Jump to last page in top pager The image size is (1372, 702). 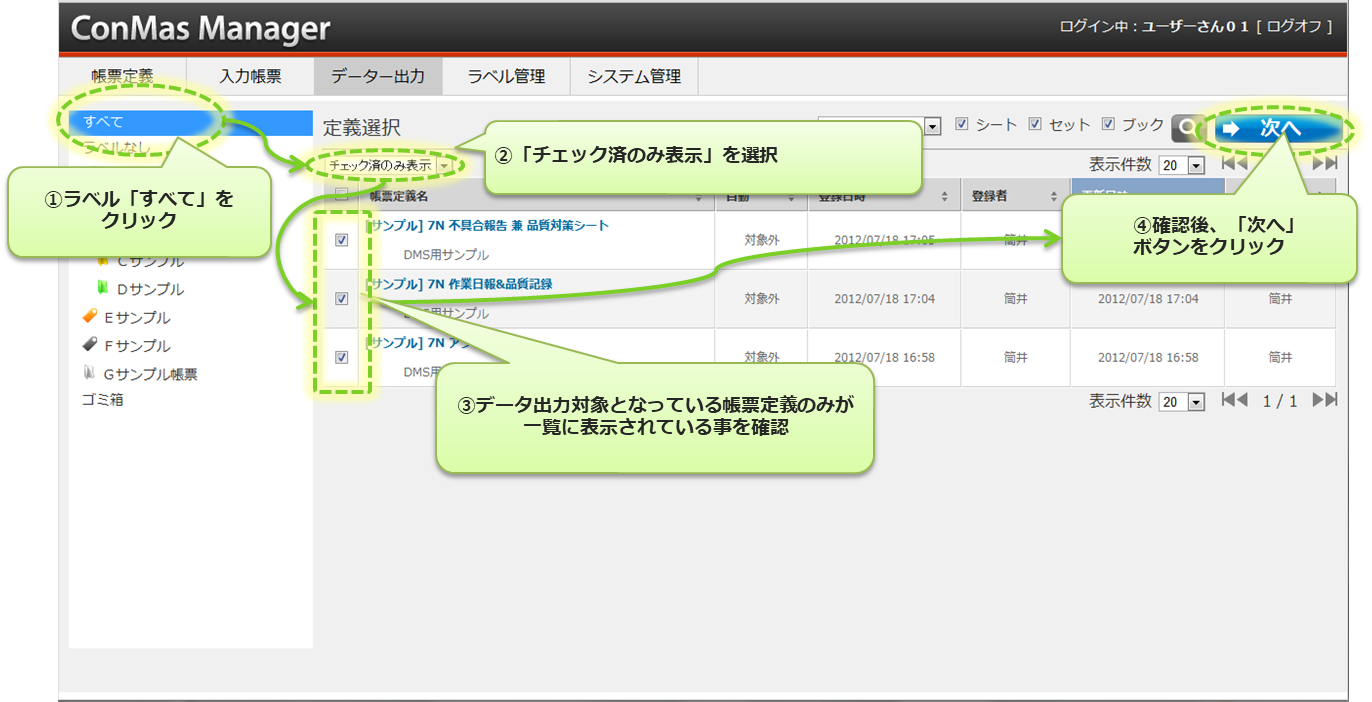(1324, 164)
